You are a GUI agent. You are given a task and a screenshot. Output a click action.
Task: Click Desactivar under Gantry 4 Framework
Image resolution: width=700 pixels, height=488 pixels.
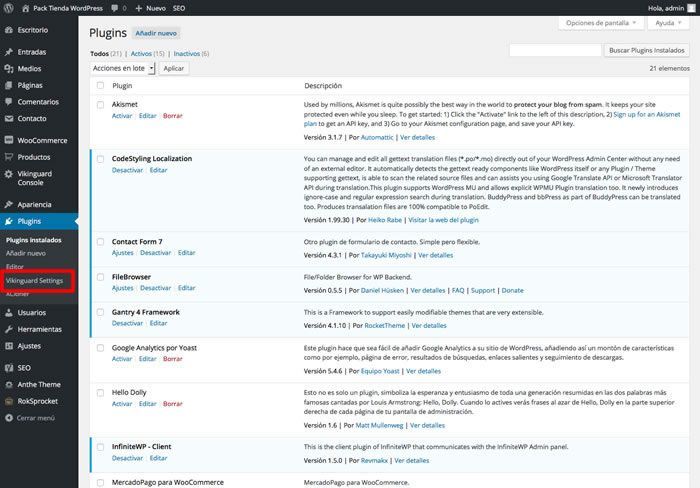pyautogui.click(x=127, y=323)
